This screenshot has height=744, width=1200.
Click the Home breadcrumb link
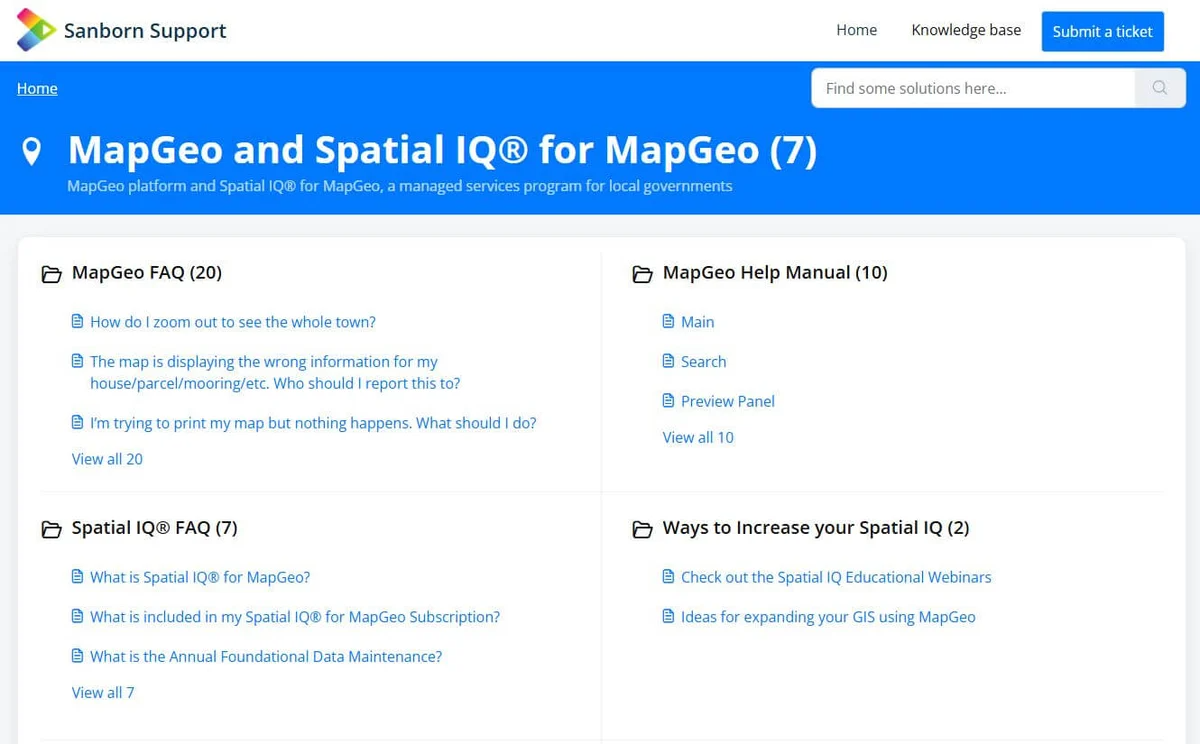(x=37, y=88)
